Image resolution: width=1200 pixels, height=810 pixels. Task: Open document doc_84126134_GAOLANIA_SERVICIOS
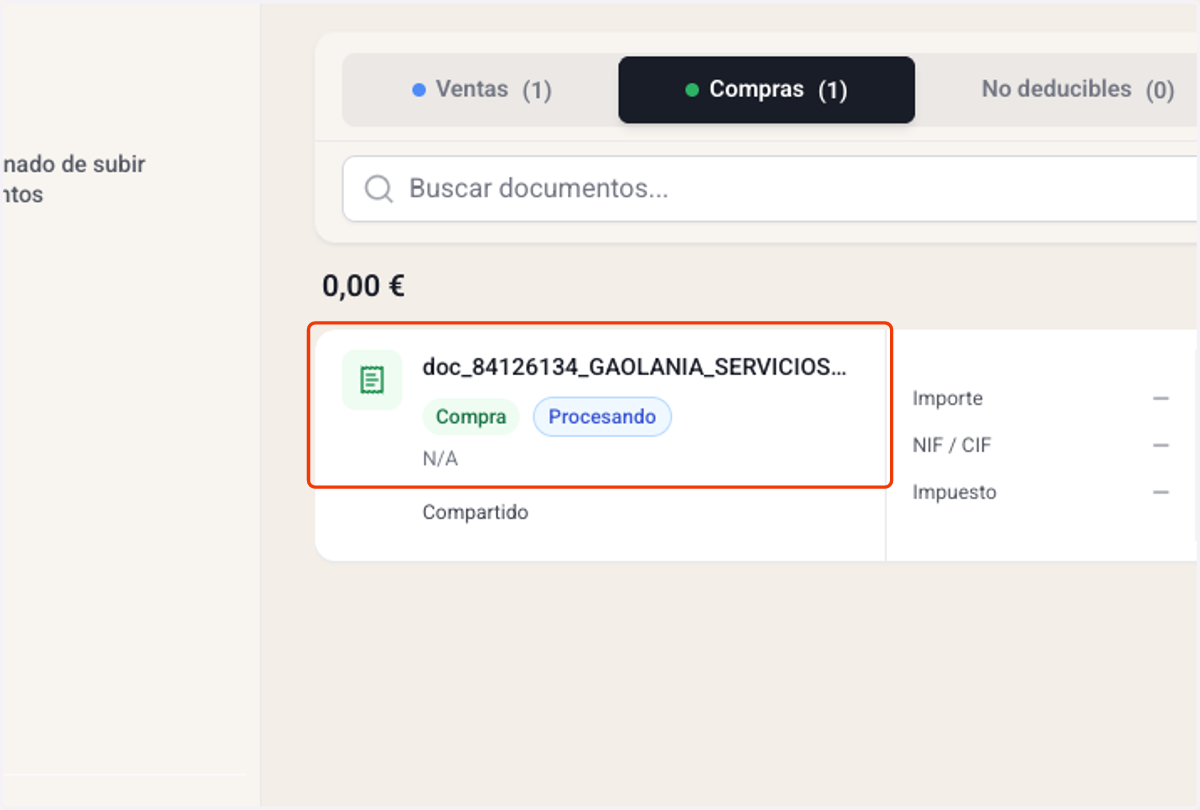(634, 367)
